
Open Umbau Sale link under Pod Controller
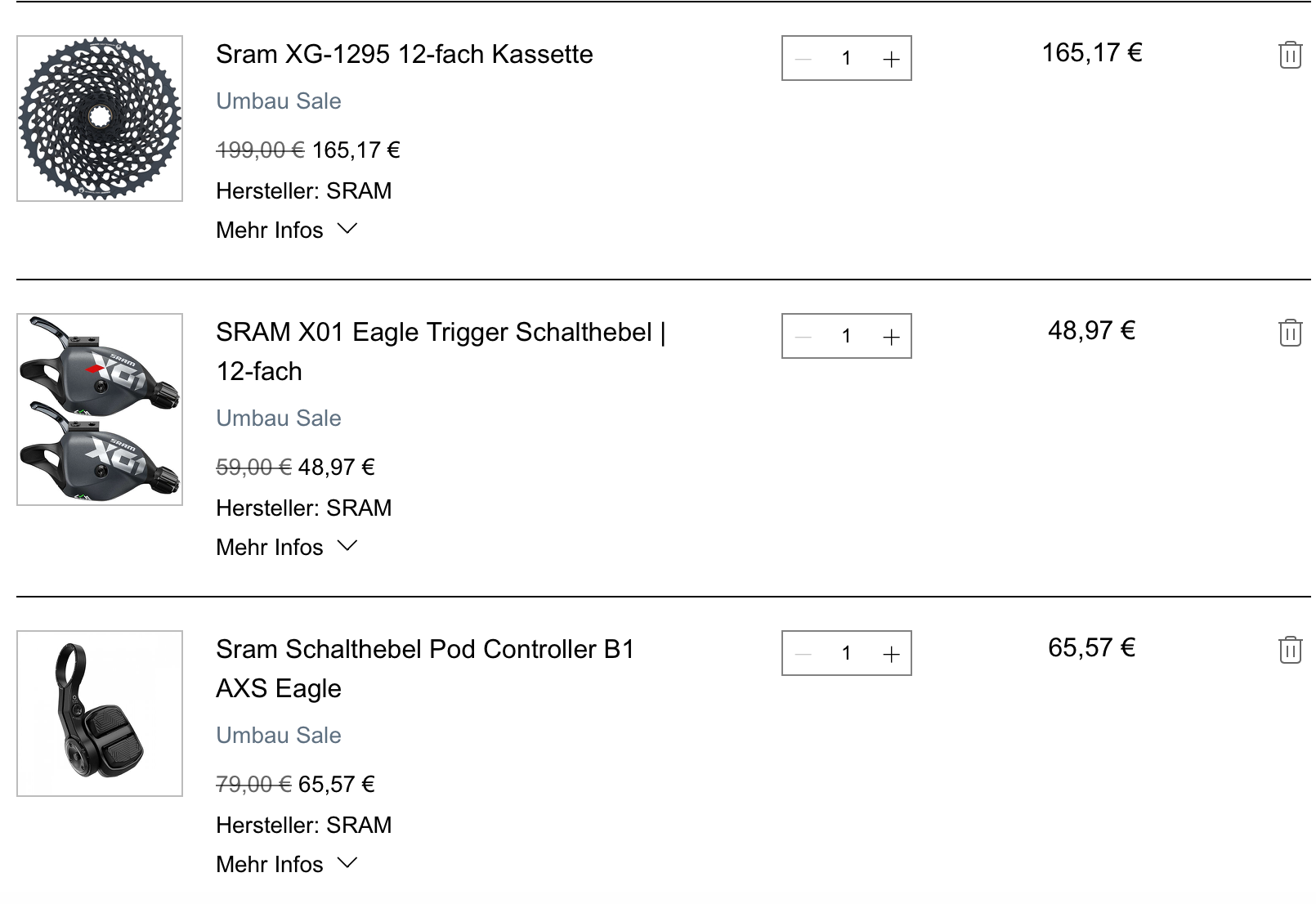pyautogui.click(x=278, y=736)
